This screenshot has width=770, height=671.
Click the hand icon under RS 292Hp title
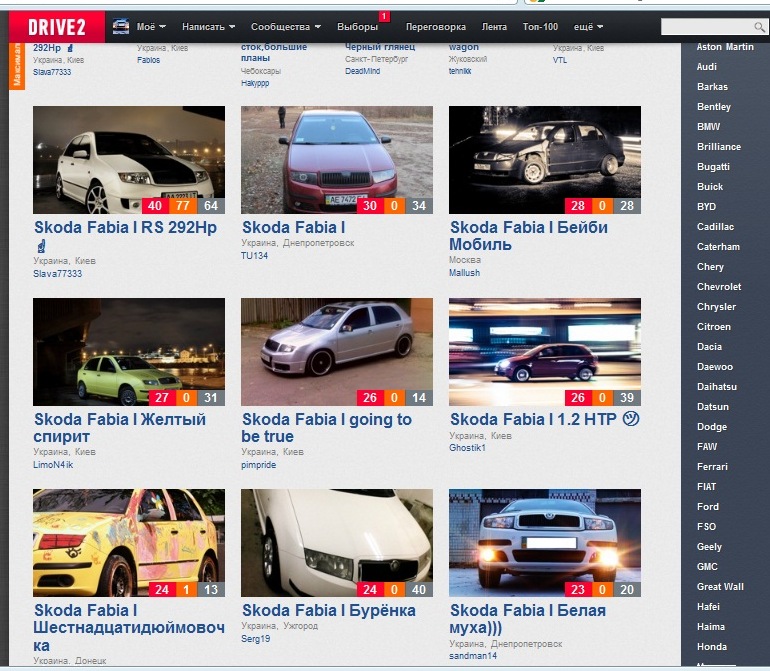click(42, 245)
